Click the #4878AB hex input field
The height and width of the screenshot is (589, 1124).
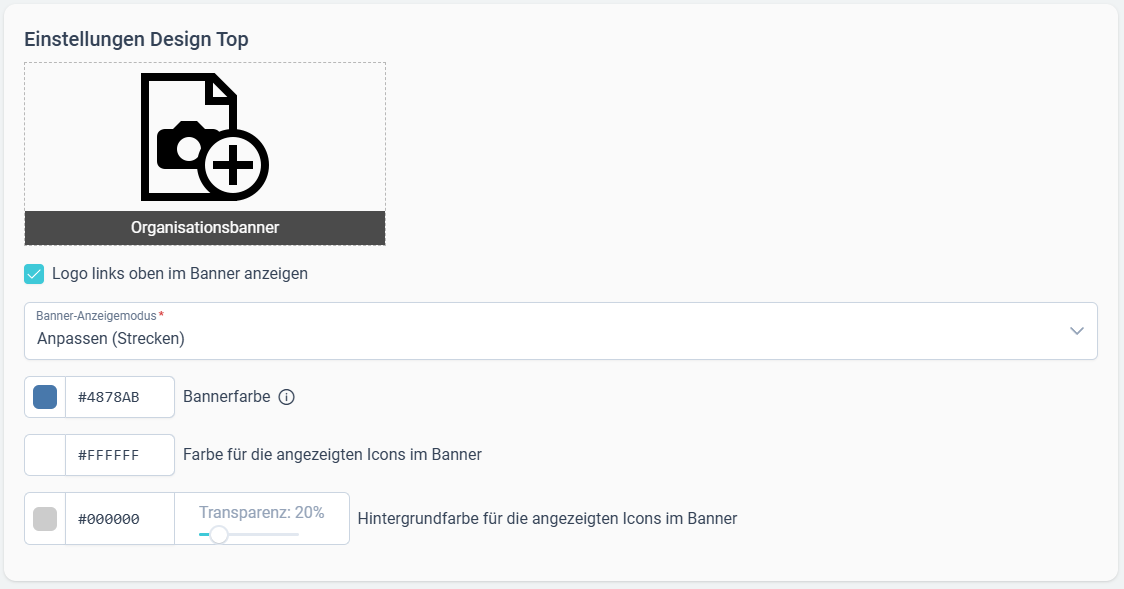tap(120, 397)
